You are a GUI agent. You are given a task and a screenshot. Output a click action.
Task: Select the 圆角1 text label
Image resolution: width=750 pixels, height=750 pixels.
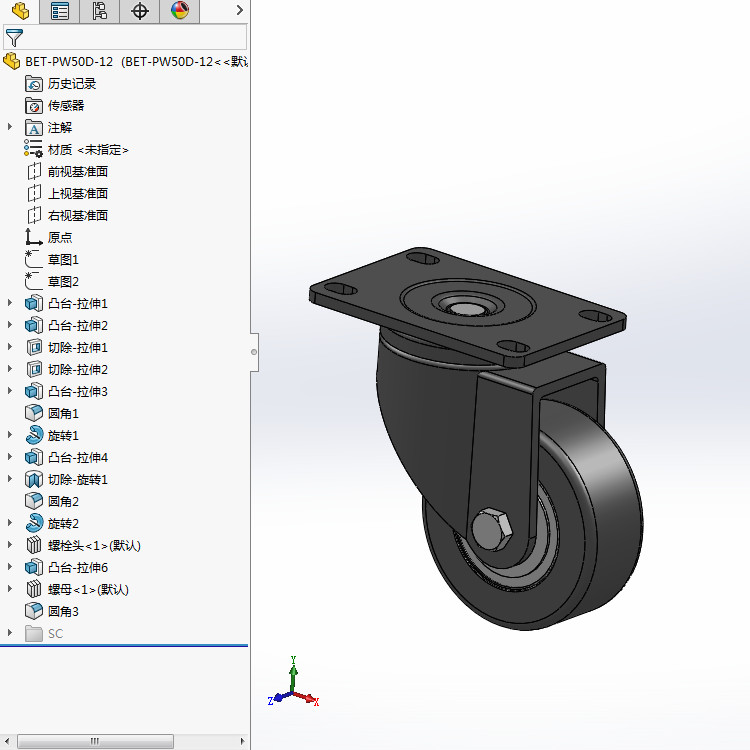[63, 413]
